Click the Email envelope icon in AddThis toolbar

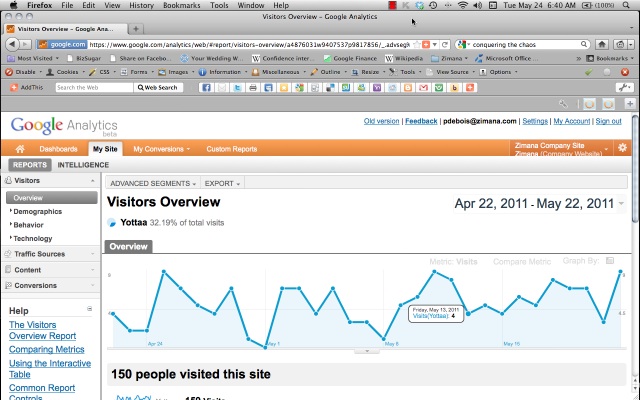pos(222,87)
